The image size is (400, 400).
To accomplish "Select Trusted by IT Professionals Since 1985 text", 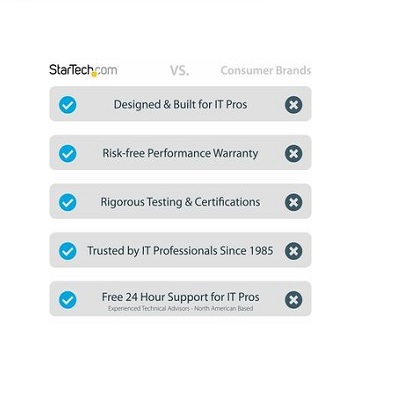I will [x=180, y=251].
